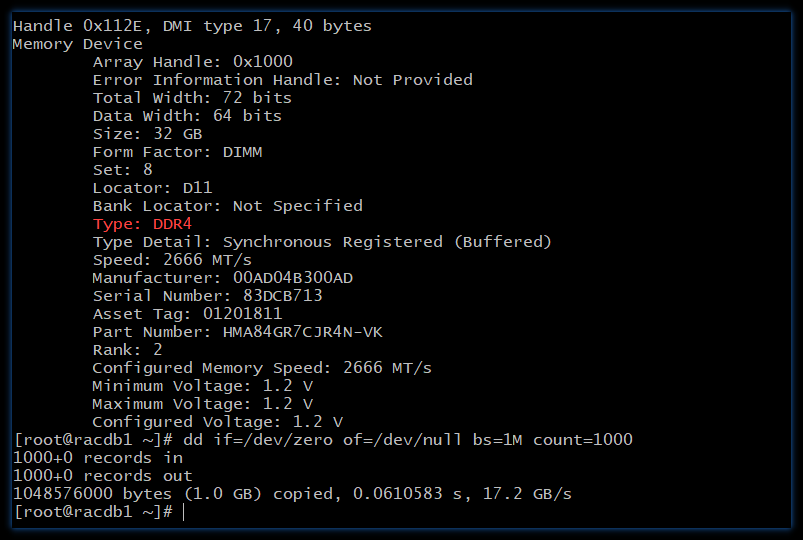Click the Bank Locator Not Specified line
The width and height of the screenshot is (803, 540).
click(227, 206)
